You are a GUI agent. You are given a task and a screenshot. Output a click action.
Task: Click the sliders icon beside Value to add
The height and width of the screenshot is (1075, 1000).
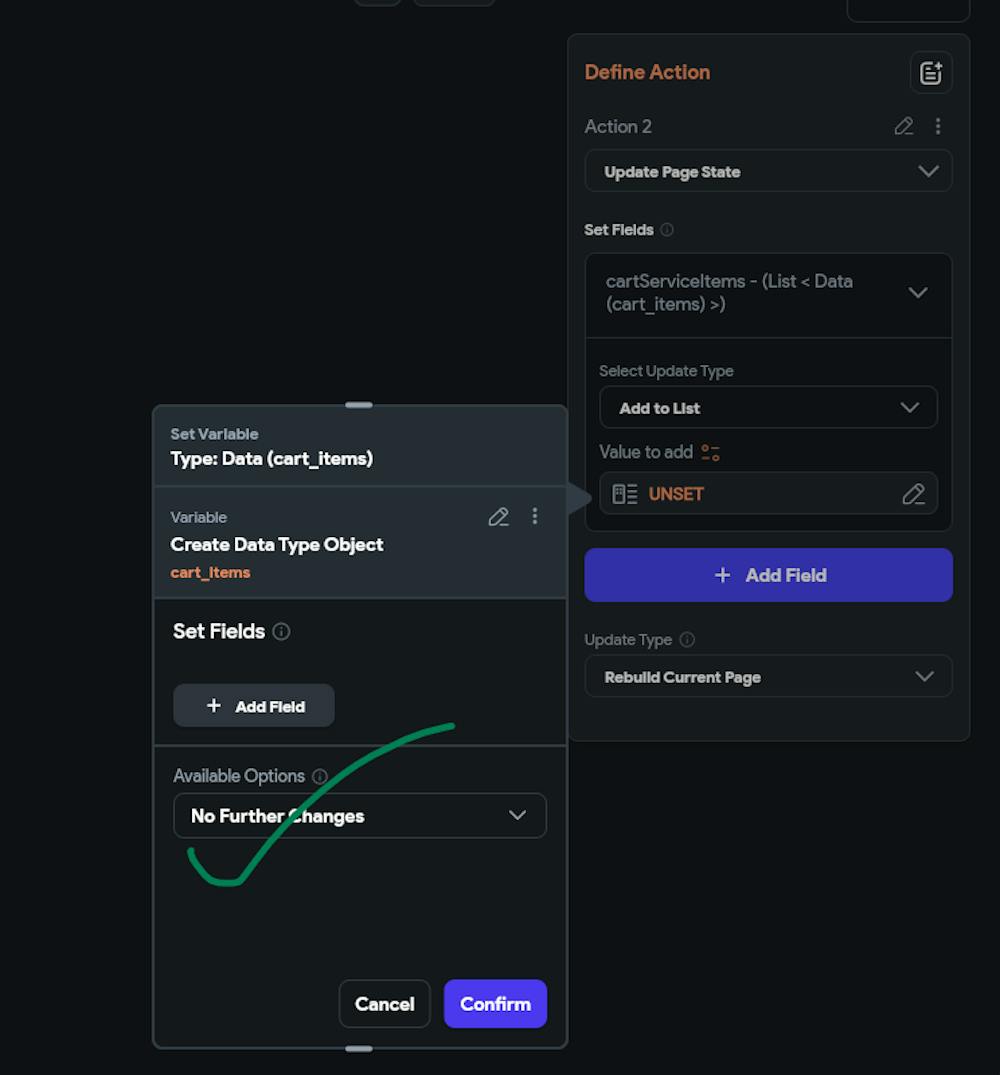click(x=710, y=453)
